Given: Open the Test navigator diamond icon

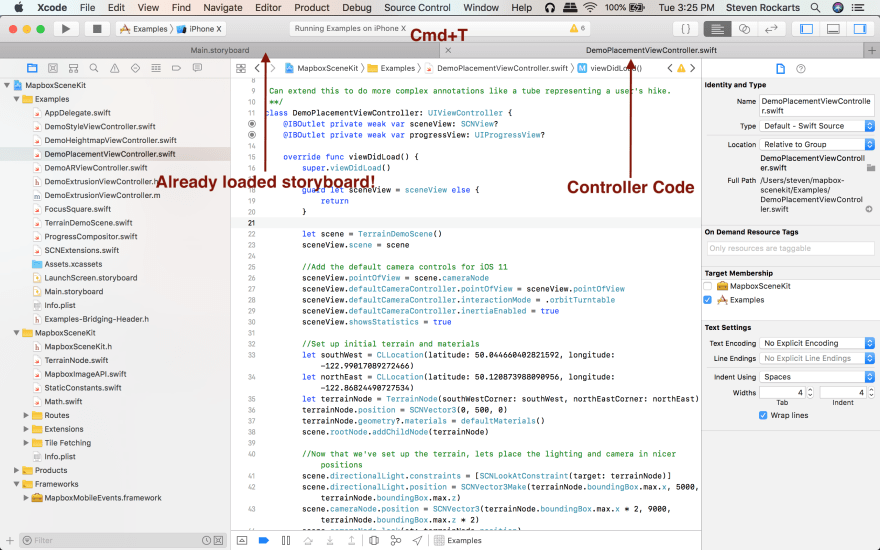Looking at the screenshot, I should tap(135, 68).
